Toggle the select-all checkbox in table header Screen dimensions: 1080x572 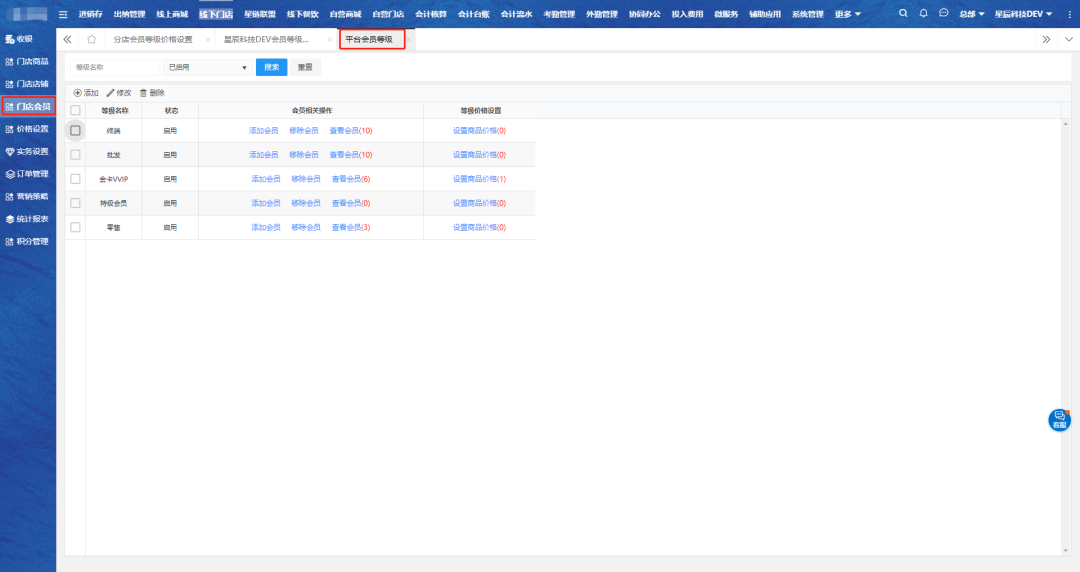(x=75, y=110)
